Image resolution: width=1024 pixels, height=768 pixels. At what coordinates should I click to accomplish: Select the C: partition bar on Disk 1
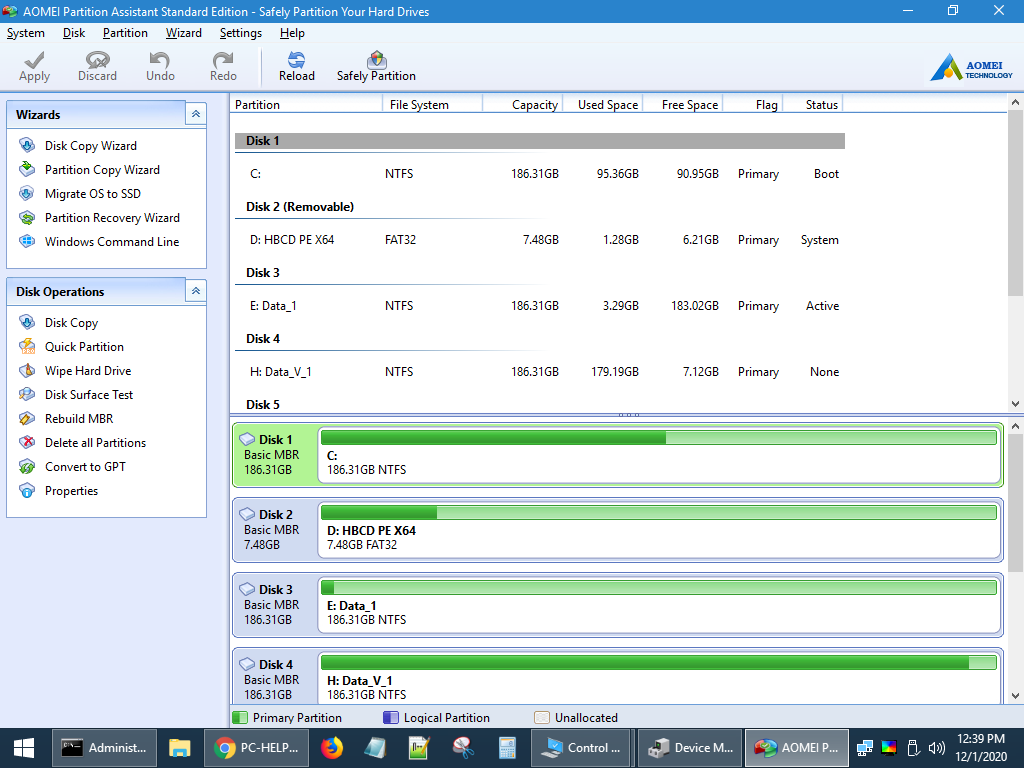point(658,462)
